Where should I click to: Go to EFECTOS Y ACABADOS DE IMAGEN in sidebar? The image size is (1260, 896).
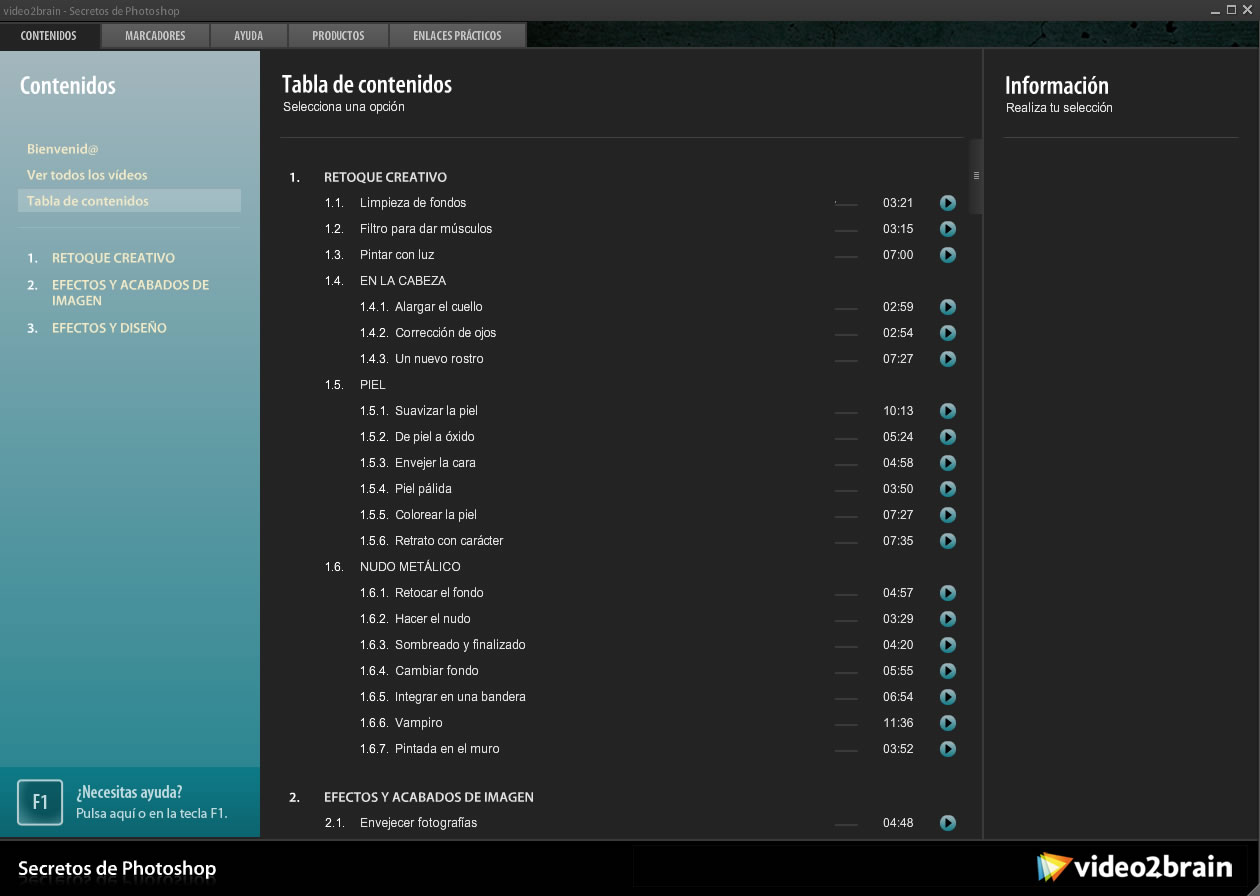click(x=130, y=293)
